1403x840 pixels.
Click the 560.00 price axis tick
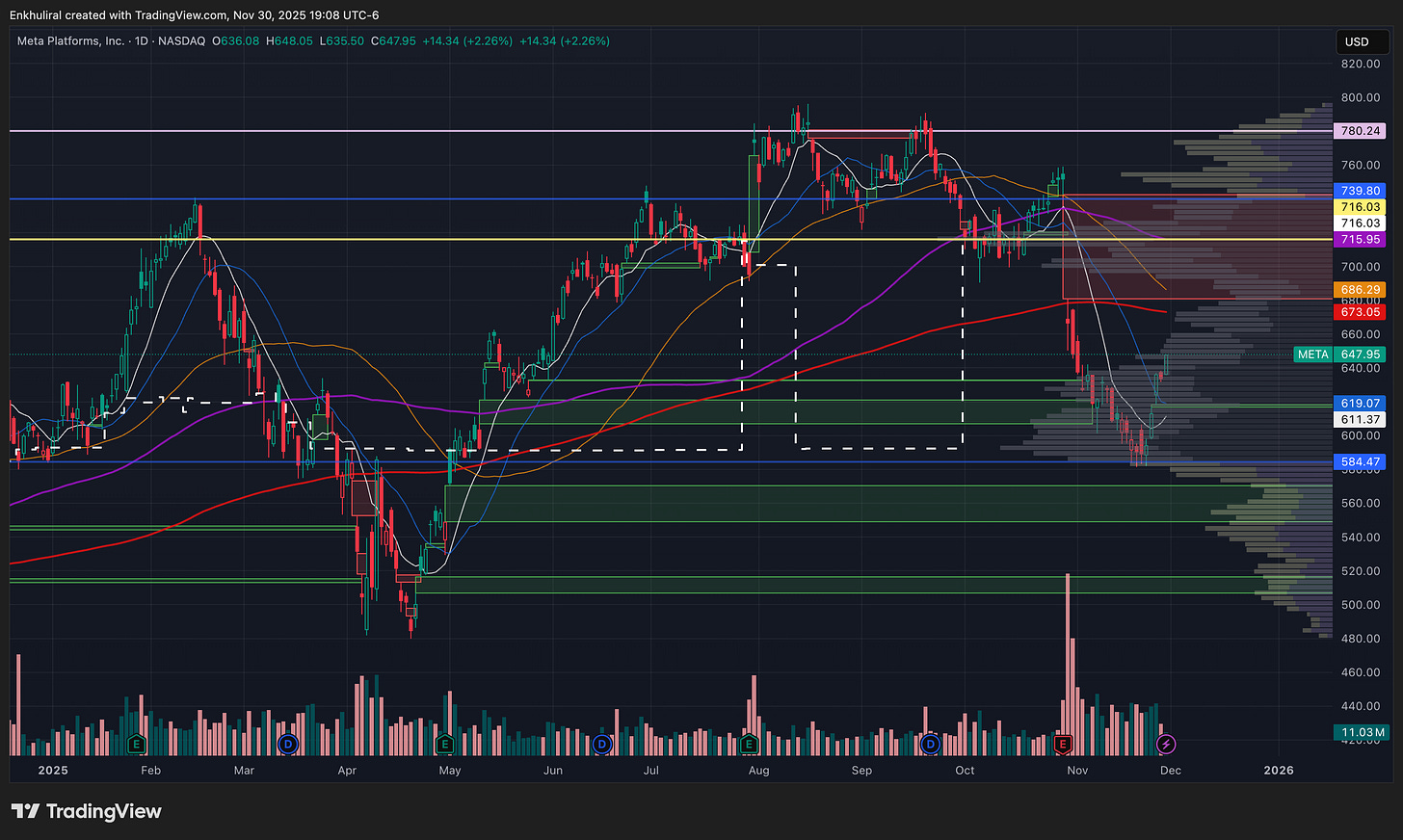pos(1361,504)
